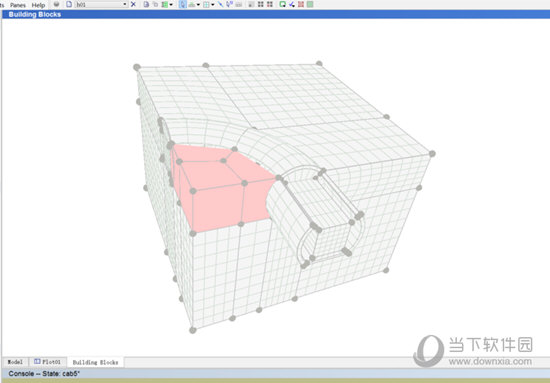Click the Building Blocks pane title bar

click(276, 14)
